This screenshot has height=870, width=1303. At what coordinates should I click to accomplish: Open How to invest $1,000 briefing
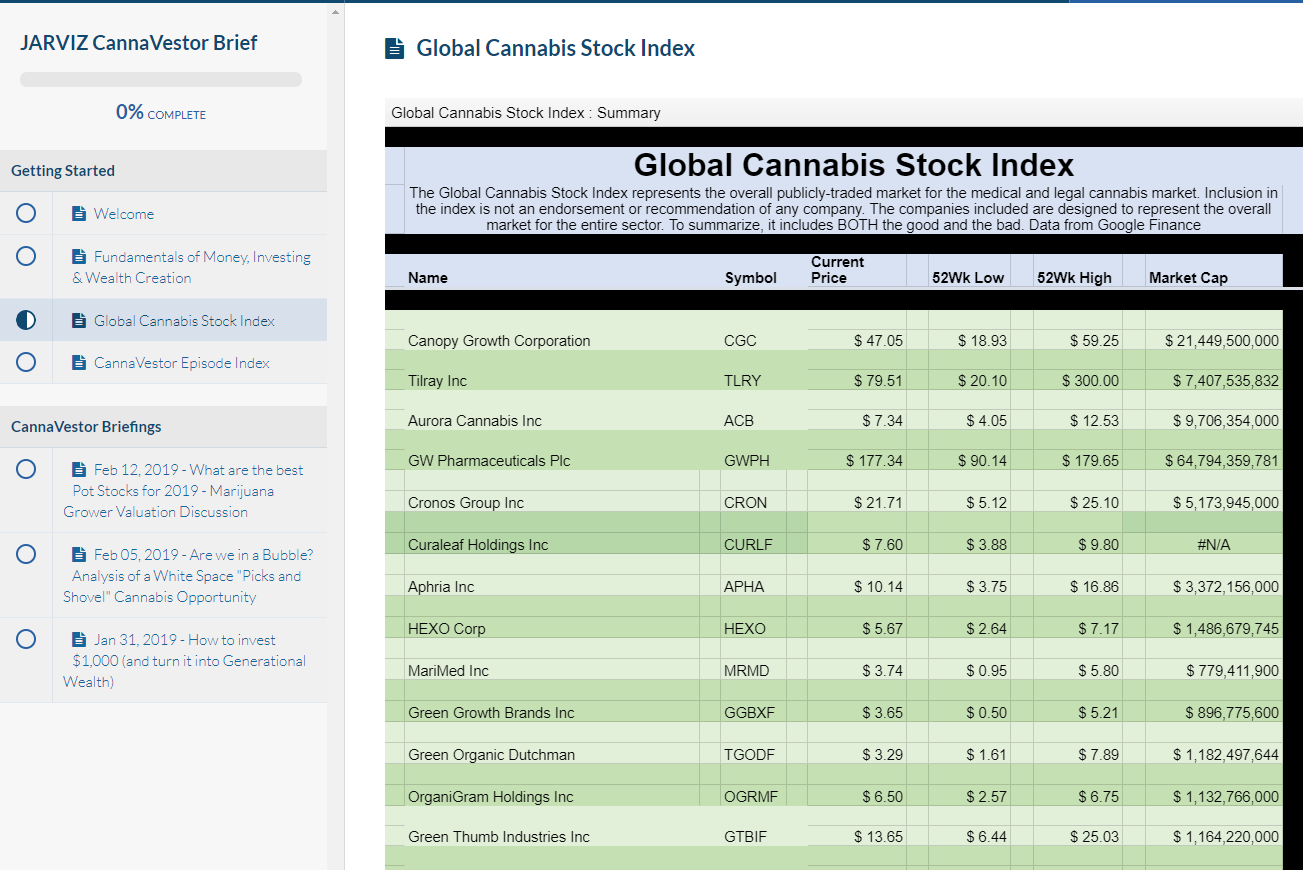point(184,661)
